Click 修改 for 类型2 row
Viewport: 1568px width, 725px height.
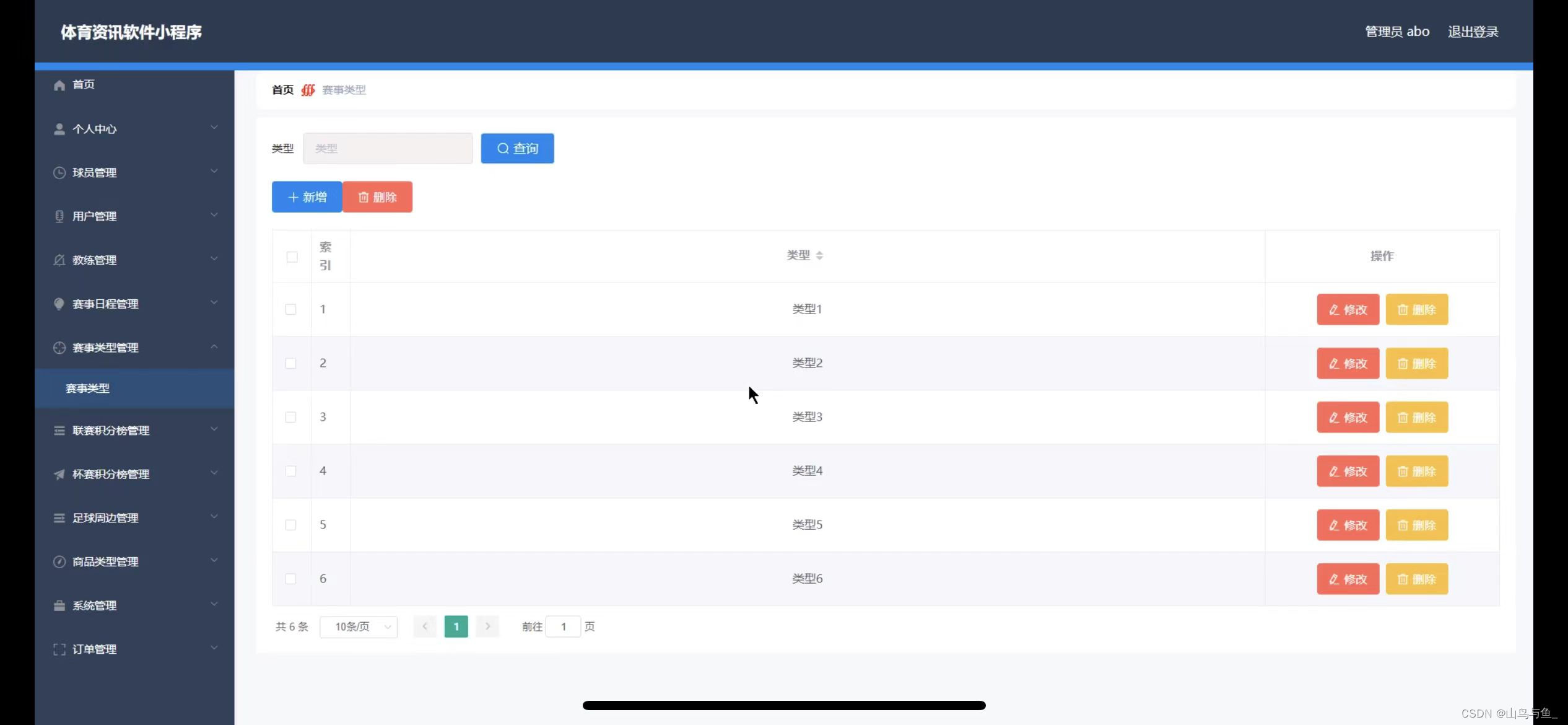1348,364
